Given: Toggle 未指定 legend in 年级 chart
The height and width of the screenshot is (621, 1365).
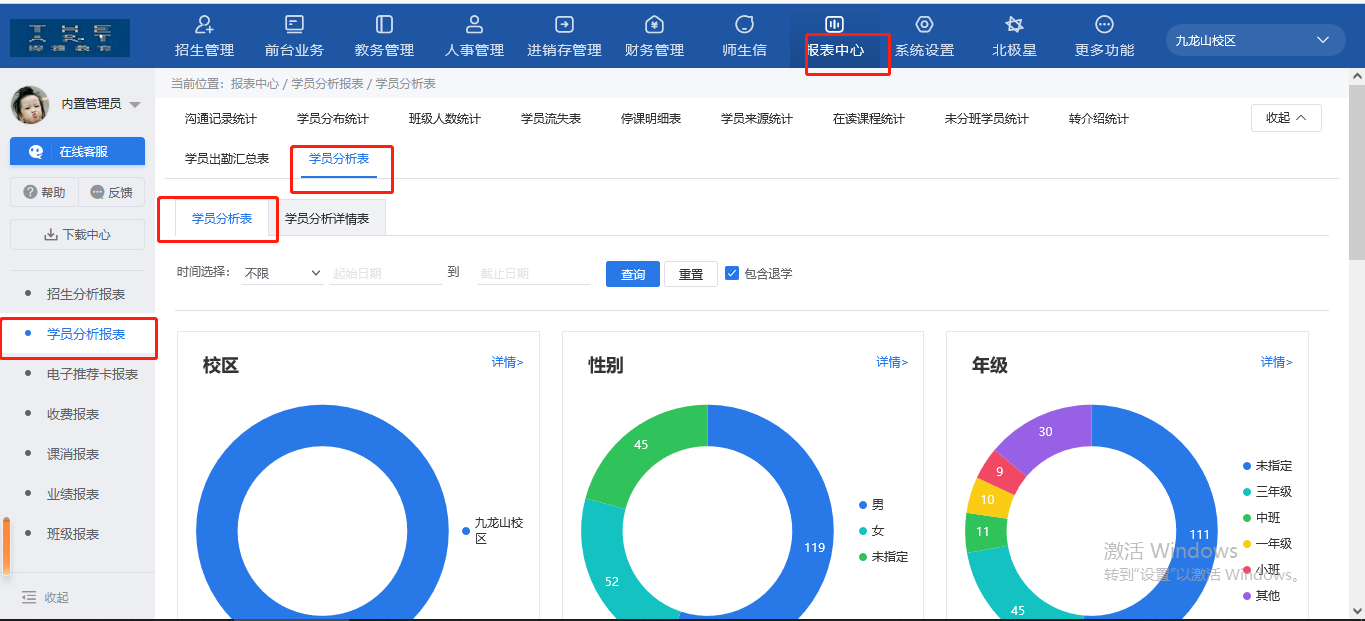Looking at the screenshot, I should click(x=1267, y=466).
